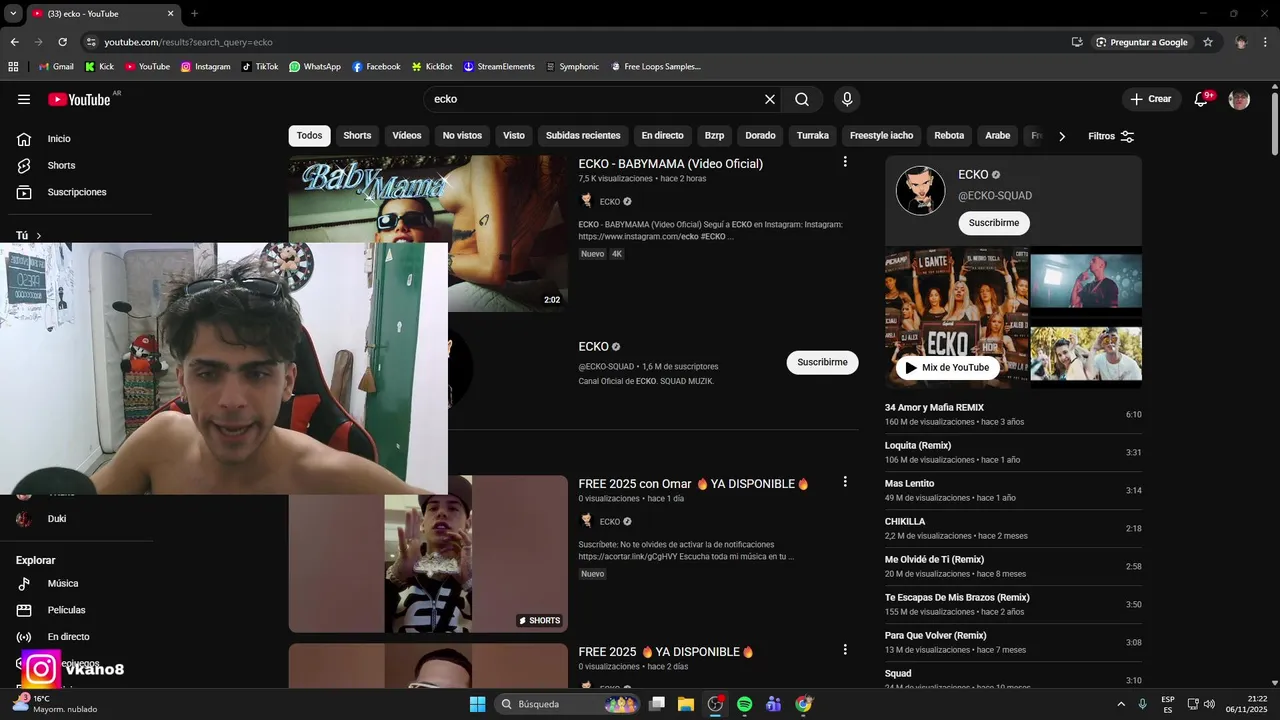1280x720 pixels.
Task: Click the Crear button
Action: pyautogui.click(x=1151, y=99)
